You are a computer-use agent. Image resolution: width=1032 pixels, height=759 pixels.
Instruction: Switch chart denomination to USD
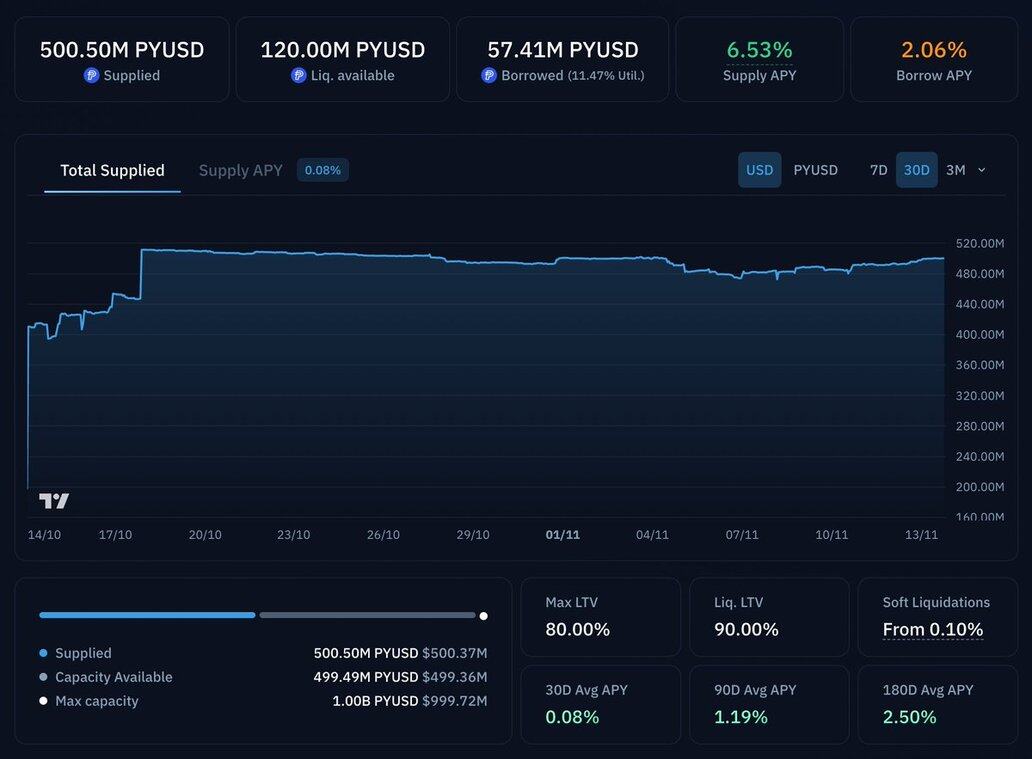[759, 170]
